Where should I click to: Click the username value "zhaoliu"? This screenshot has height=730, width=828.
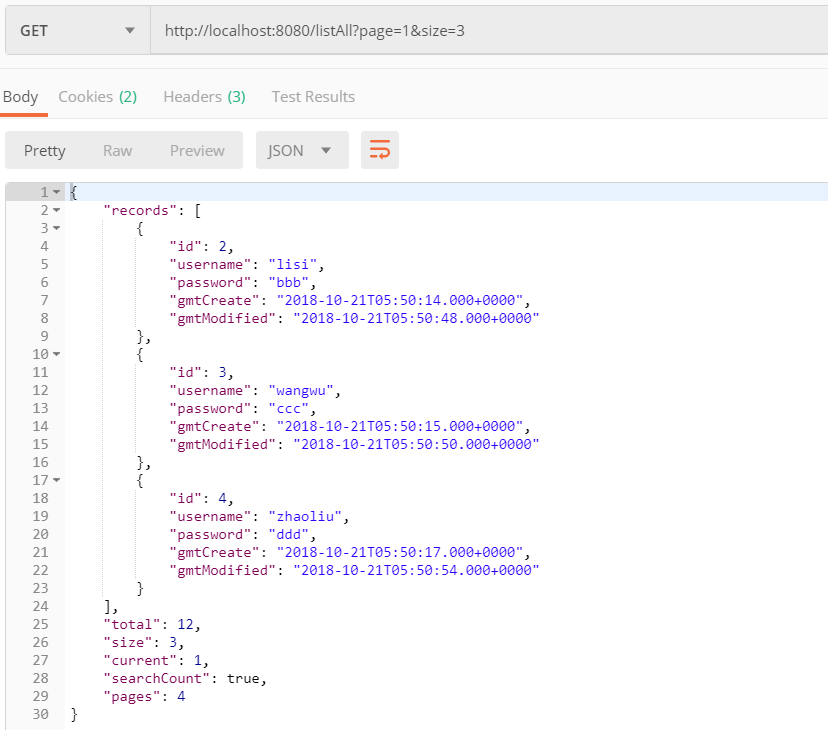tap(305, 516)
